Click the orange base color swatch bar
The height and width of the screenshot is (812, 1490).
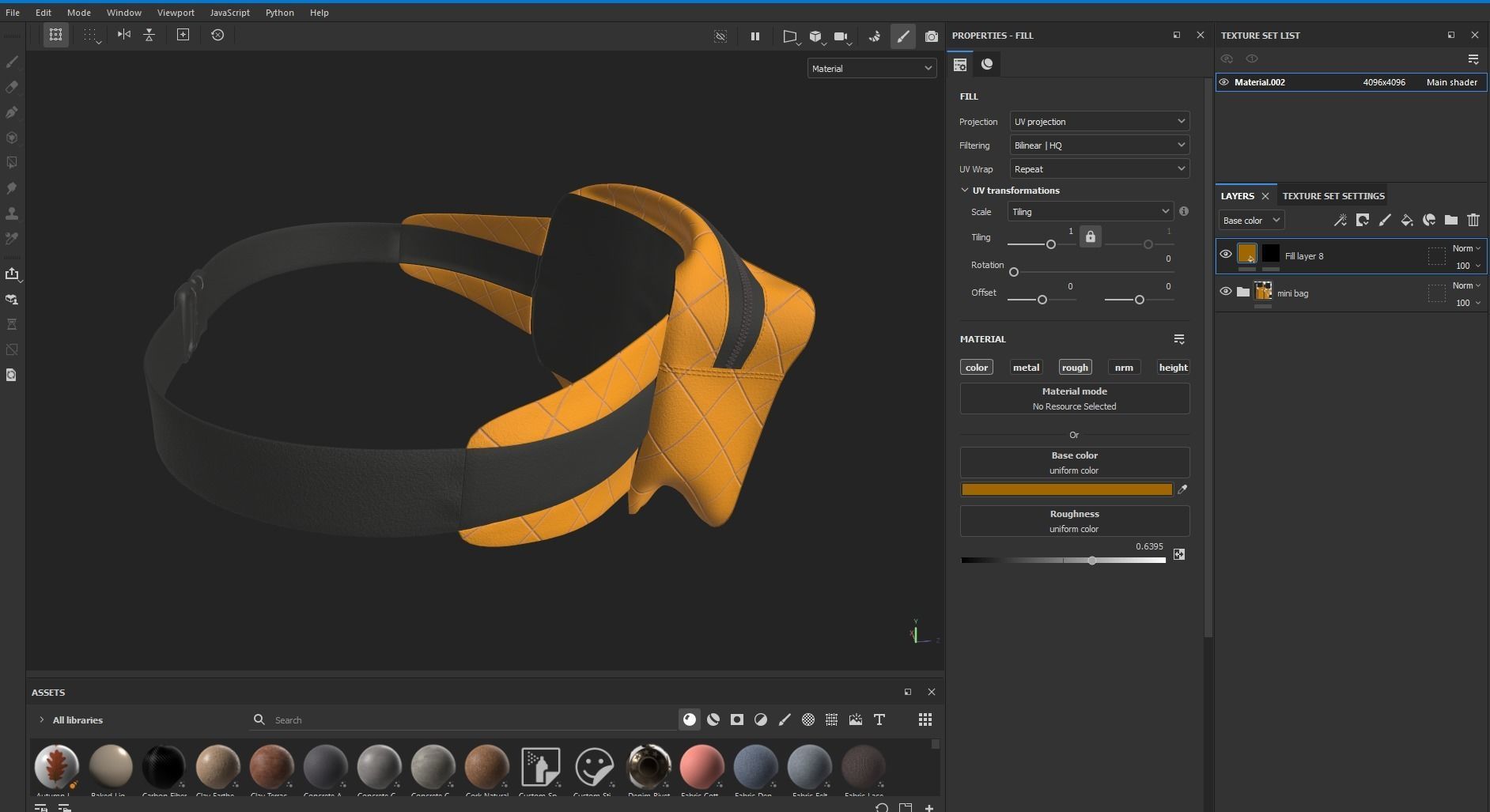(x=1067, y=489)
